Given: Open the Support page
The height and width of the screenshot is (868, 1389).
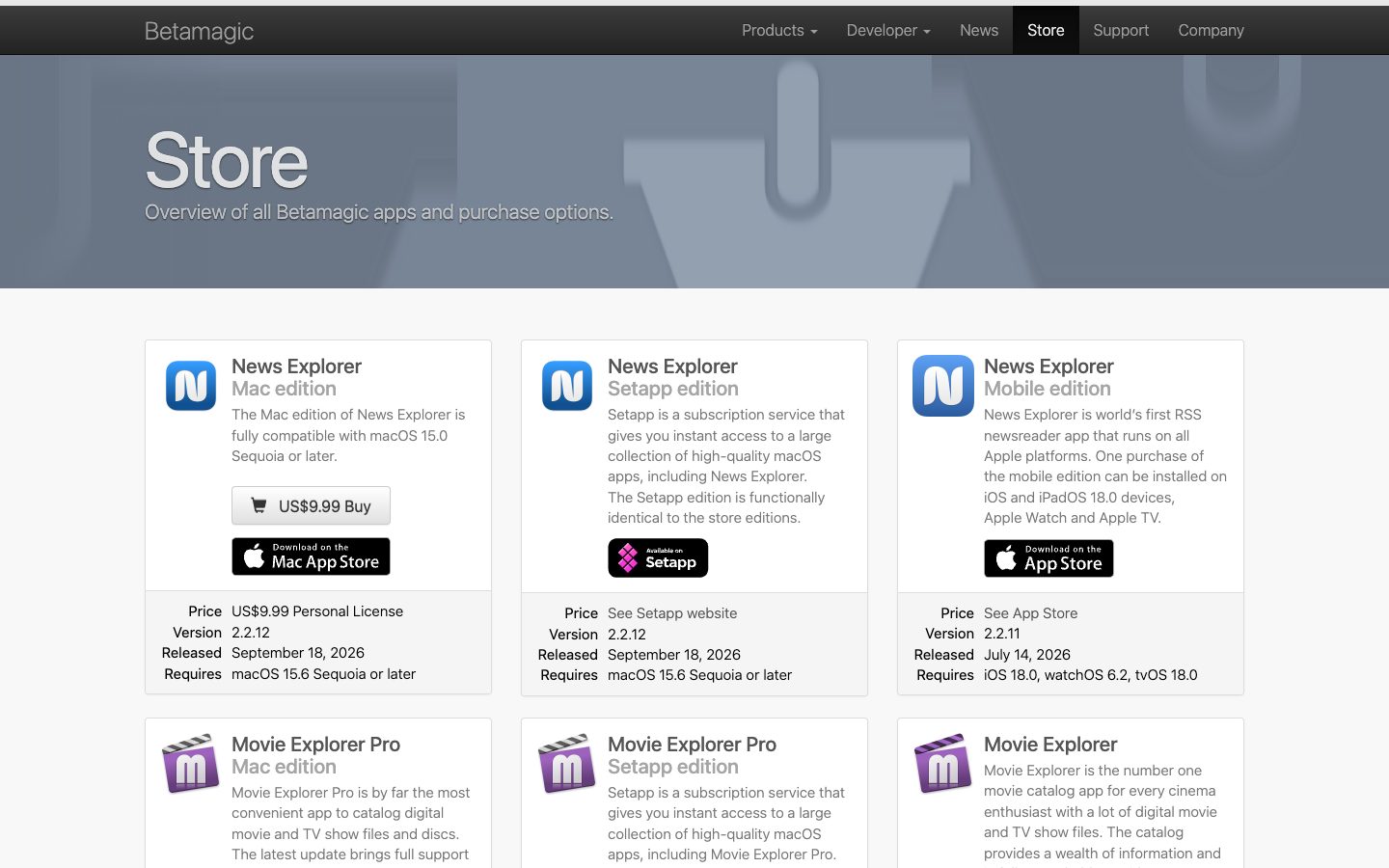Looking at the screenshot, I should 1121,30.
